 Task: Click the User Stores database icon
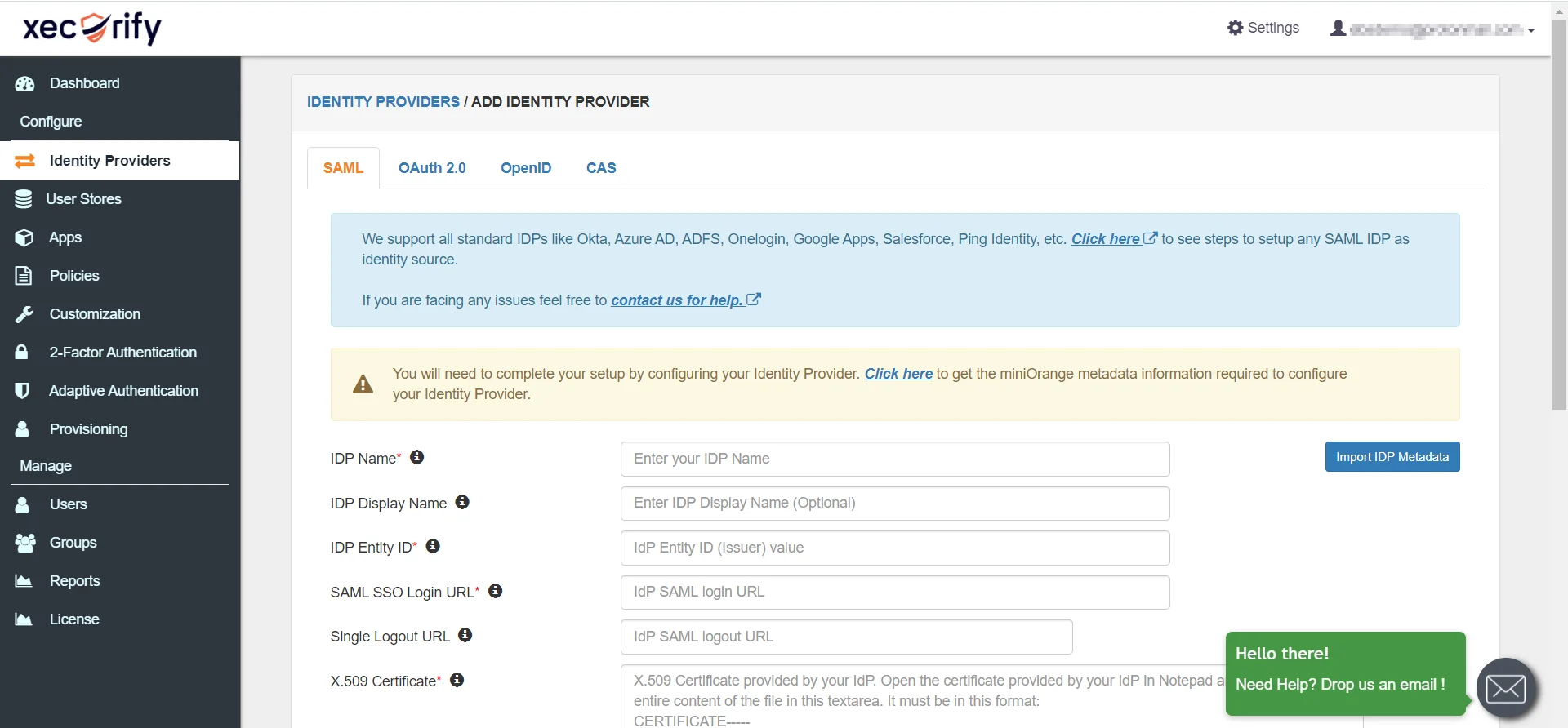click(x=24, y=199)
